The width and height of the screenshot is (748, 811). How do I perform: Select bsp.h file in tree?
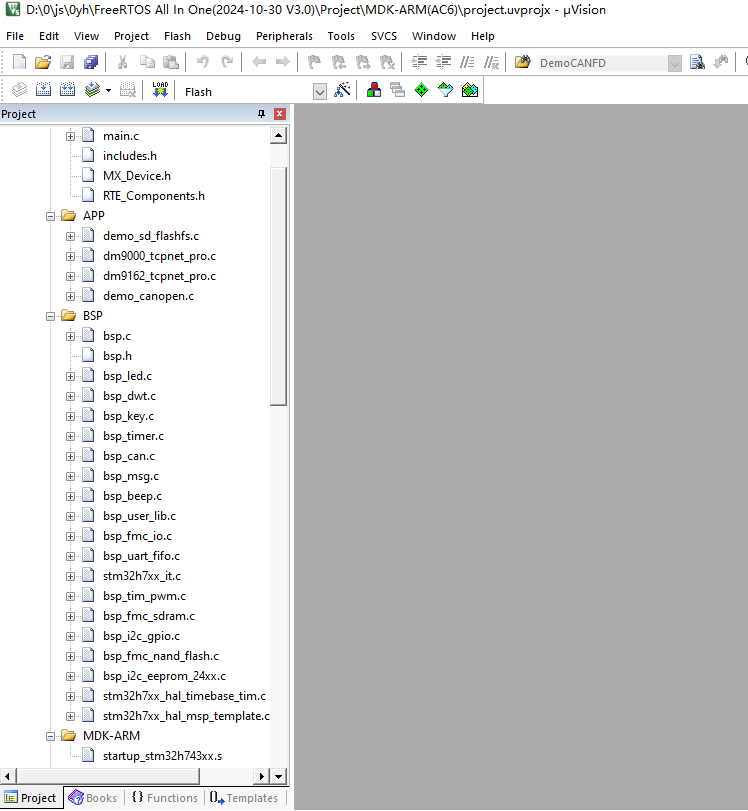click(x=117, y=356)
